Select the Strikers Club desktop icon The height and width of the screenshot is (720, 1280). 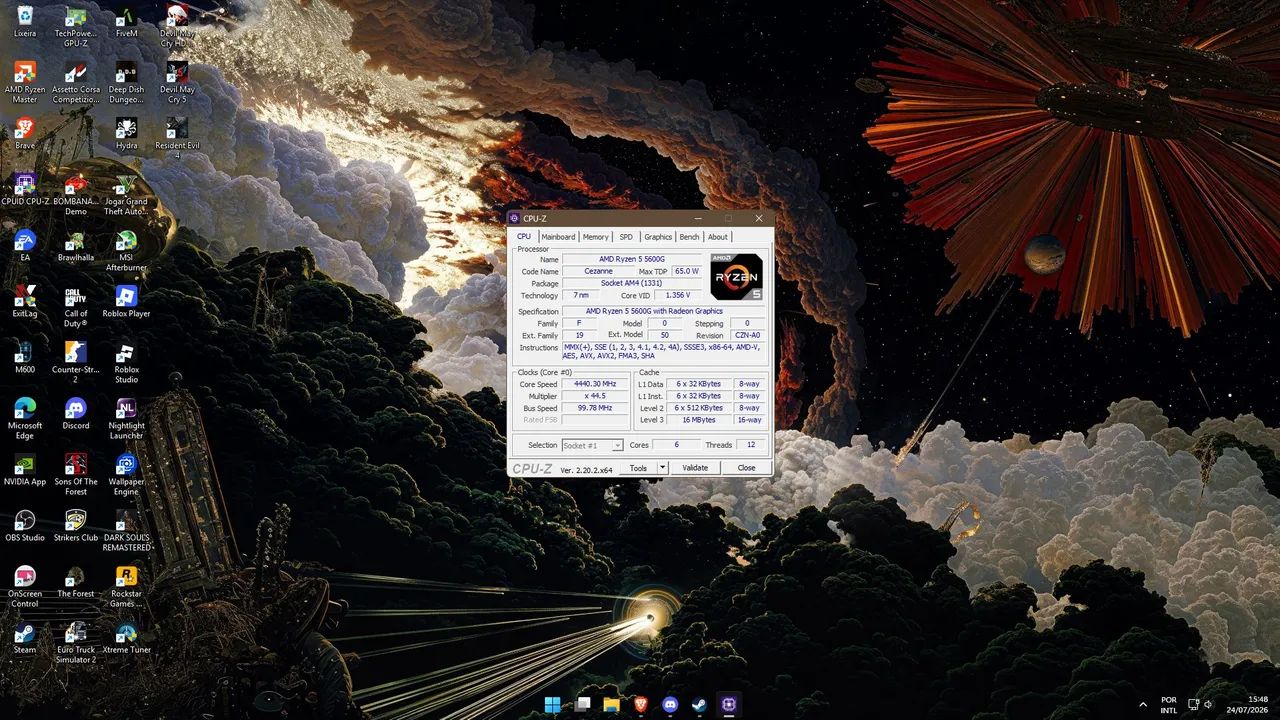click(76, 526)
